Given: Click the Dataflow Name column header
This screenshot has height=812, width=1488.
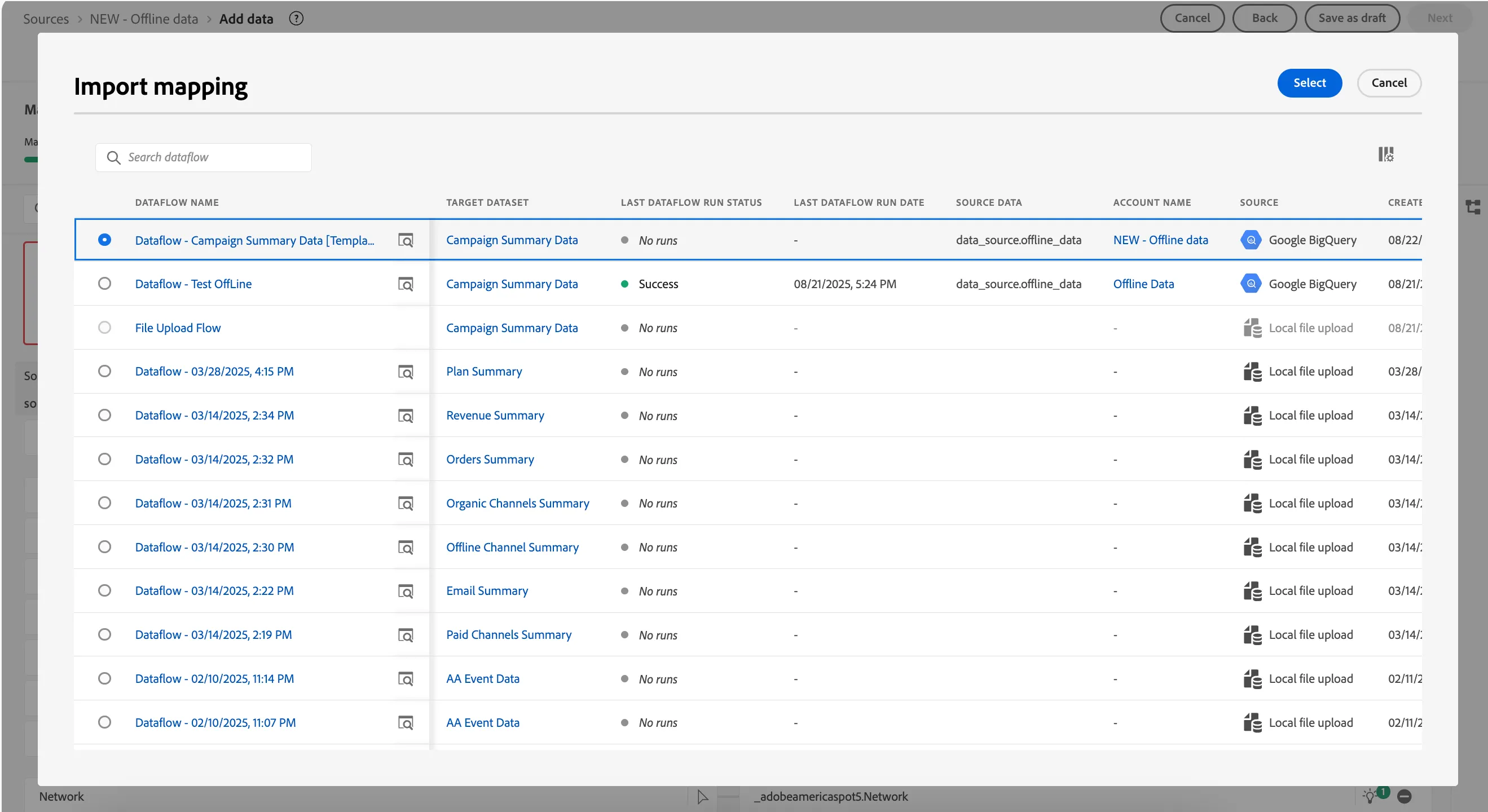Looking at the screenshot, I should point(177,202).
